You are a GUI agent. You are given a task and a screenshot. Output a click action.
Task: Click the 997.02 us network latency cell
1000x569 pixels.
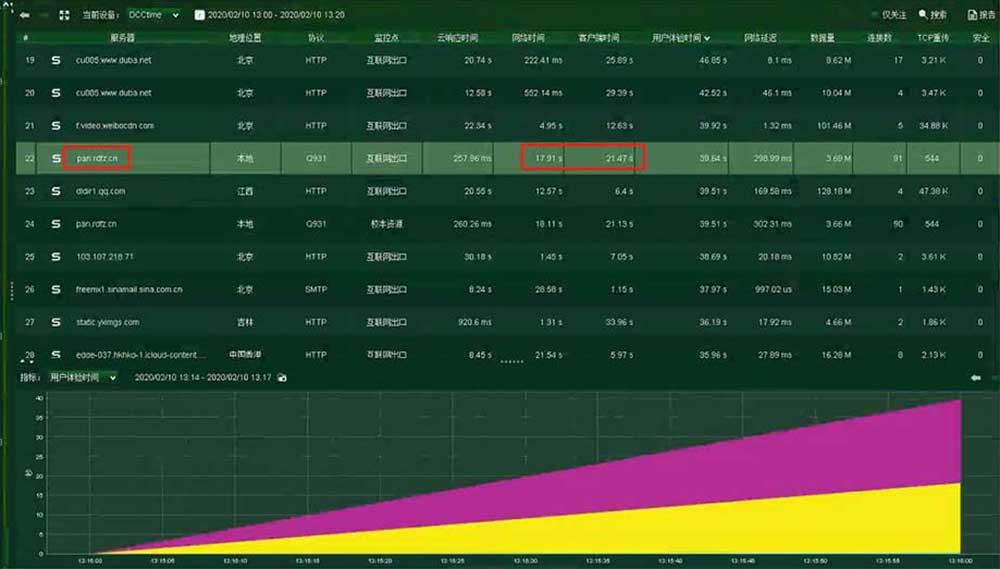(x=773, y=290)
